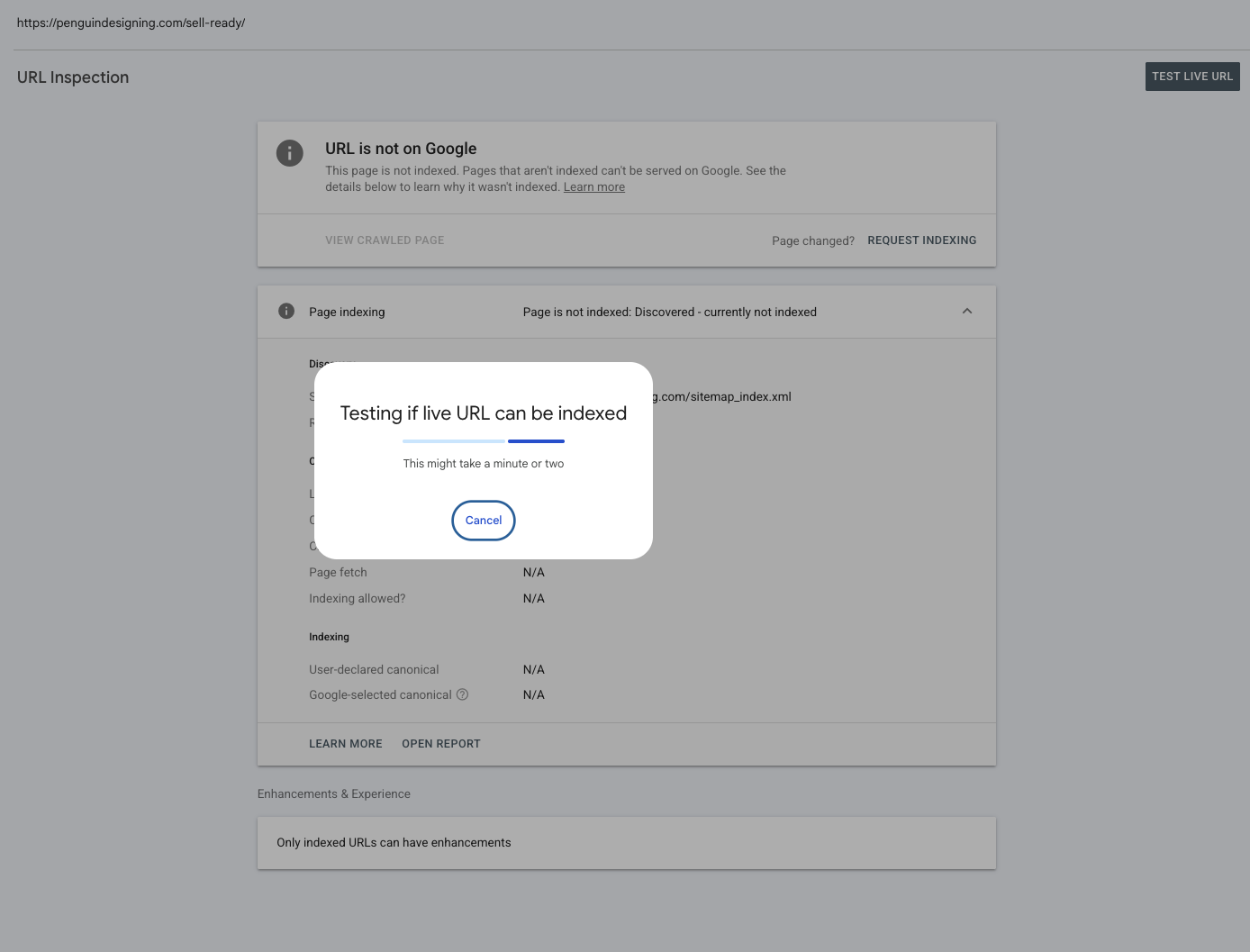Click 'This might take a minute or two'
The width and height of the screenshot is (1250, 952).
point(484,464)
